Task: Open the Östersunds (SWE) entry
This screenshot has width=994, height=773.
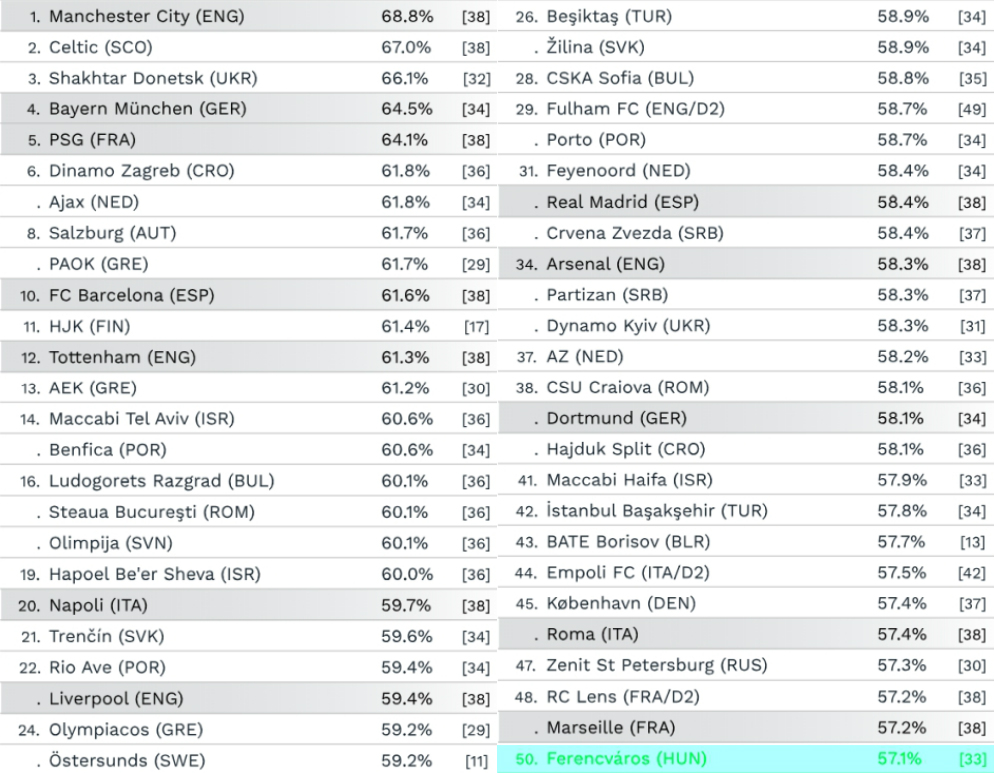Action: pyautogui.click(x=248, y=760)
